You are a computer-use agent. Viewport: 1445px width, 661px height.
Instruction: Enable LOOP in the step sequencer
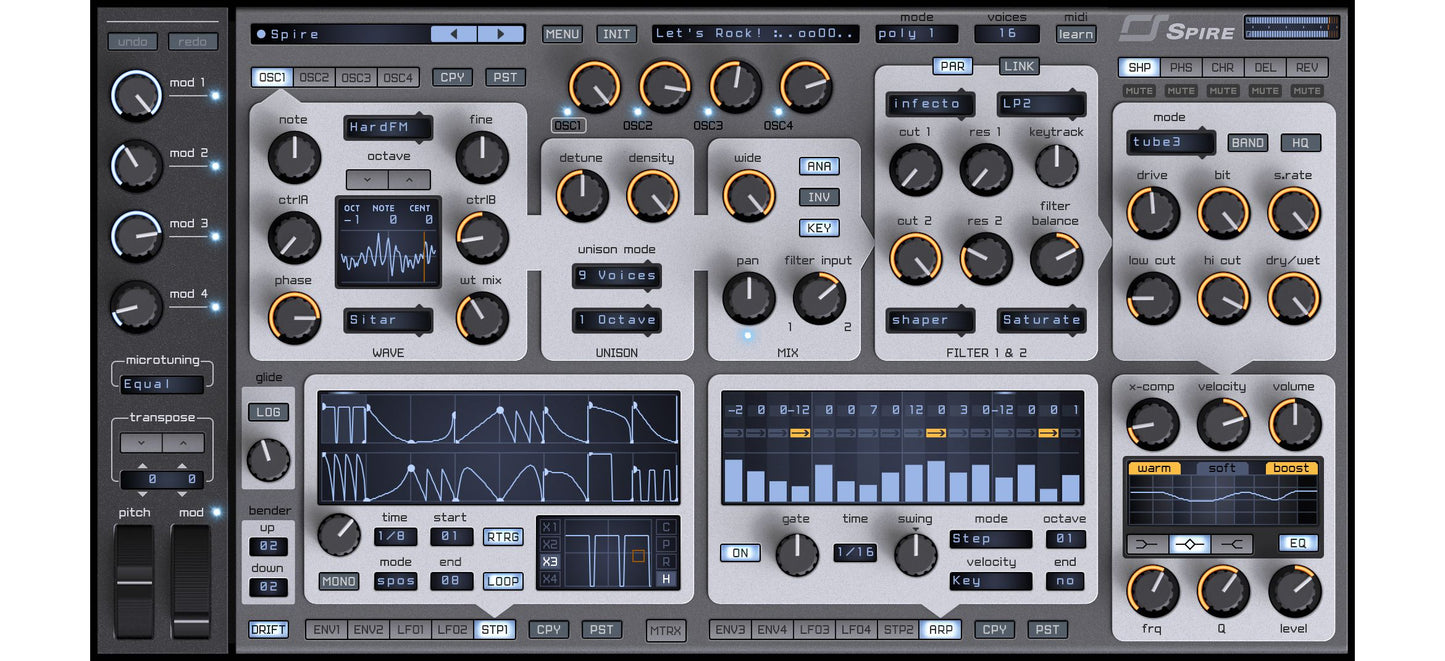coord(502,581)
